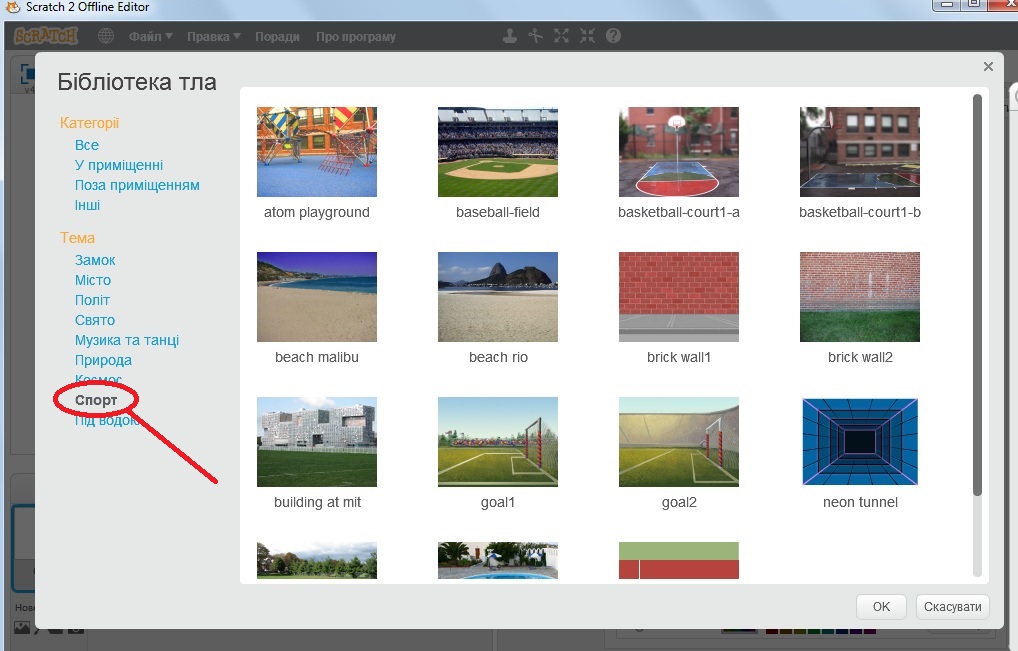The width and height of the screenshot is (1018, 651).
Task: Choose the Космос theme
Action: click(98, 378)
